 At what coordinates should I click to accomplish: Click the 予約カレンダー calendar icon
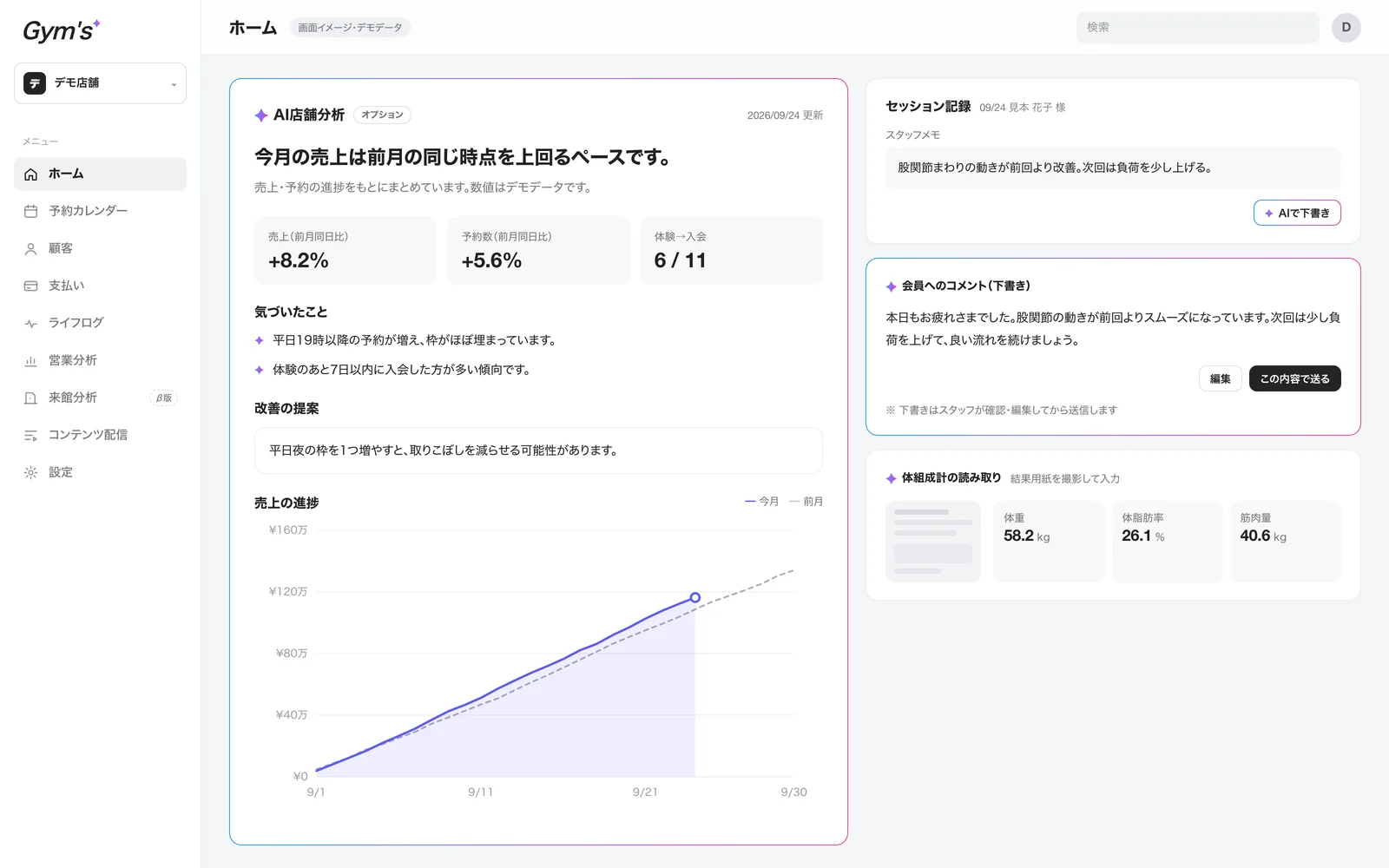pyautogui.click(x=31, y=211)
